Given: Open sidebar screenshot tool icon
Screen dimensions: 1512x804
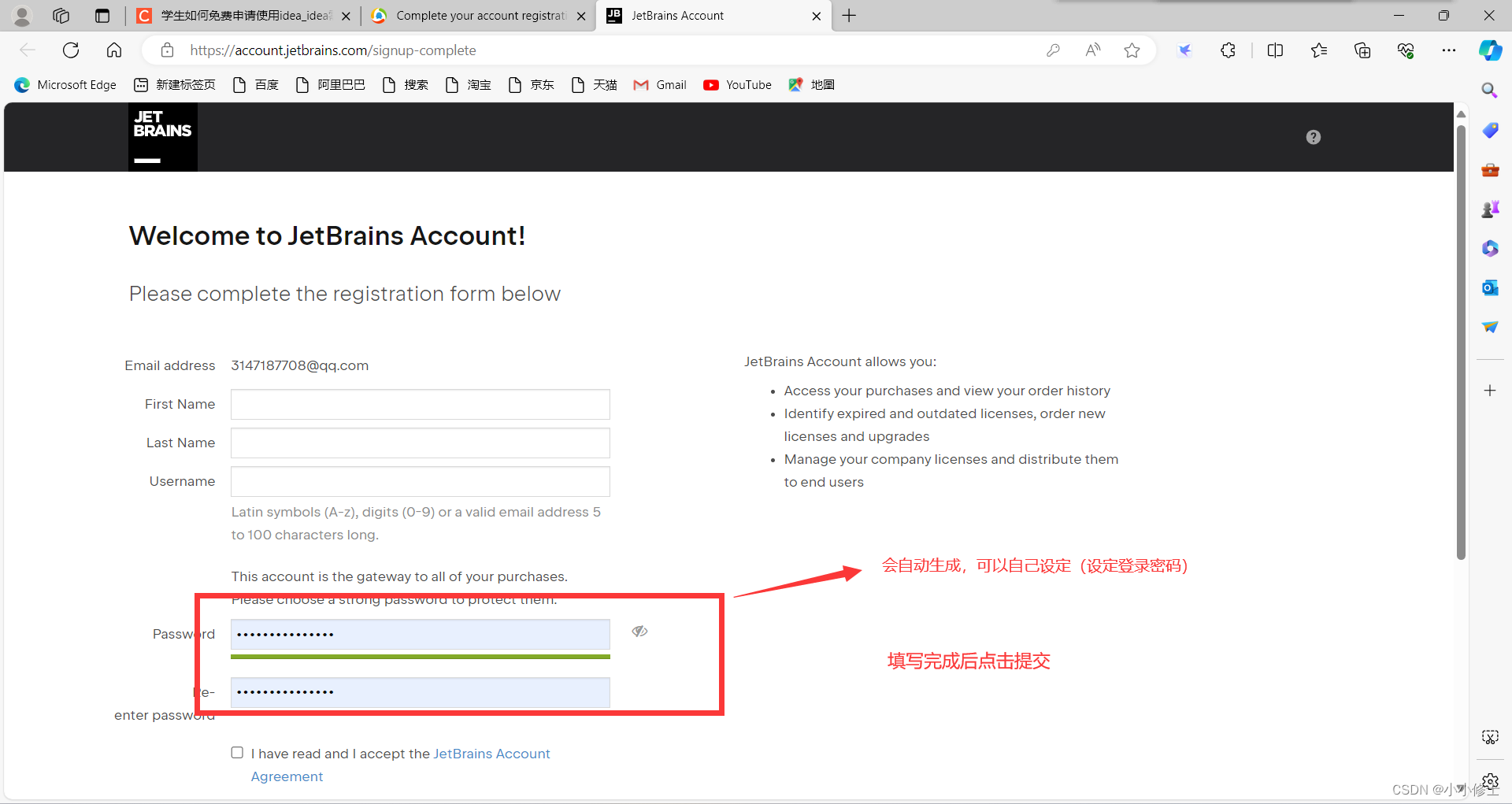Looking at the screenshot, I should (1490, 737).
